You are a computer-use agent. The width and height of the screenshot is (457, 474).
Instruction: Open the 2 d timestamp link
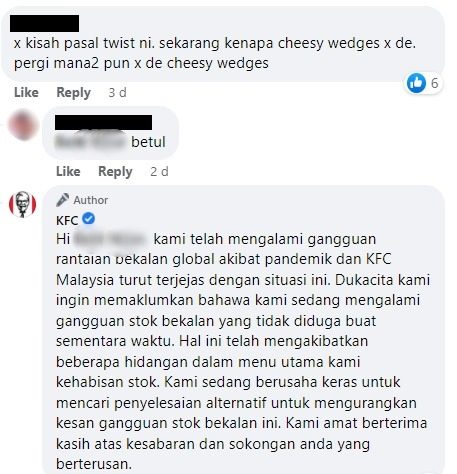pos(159,172)
